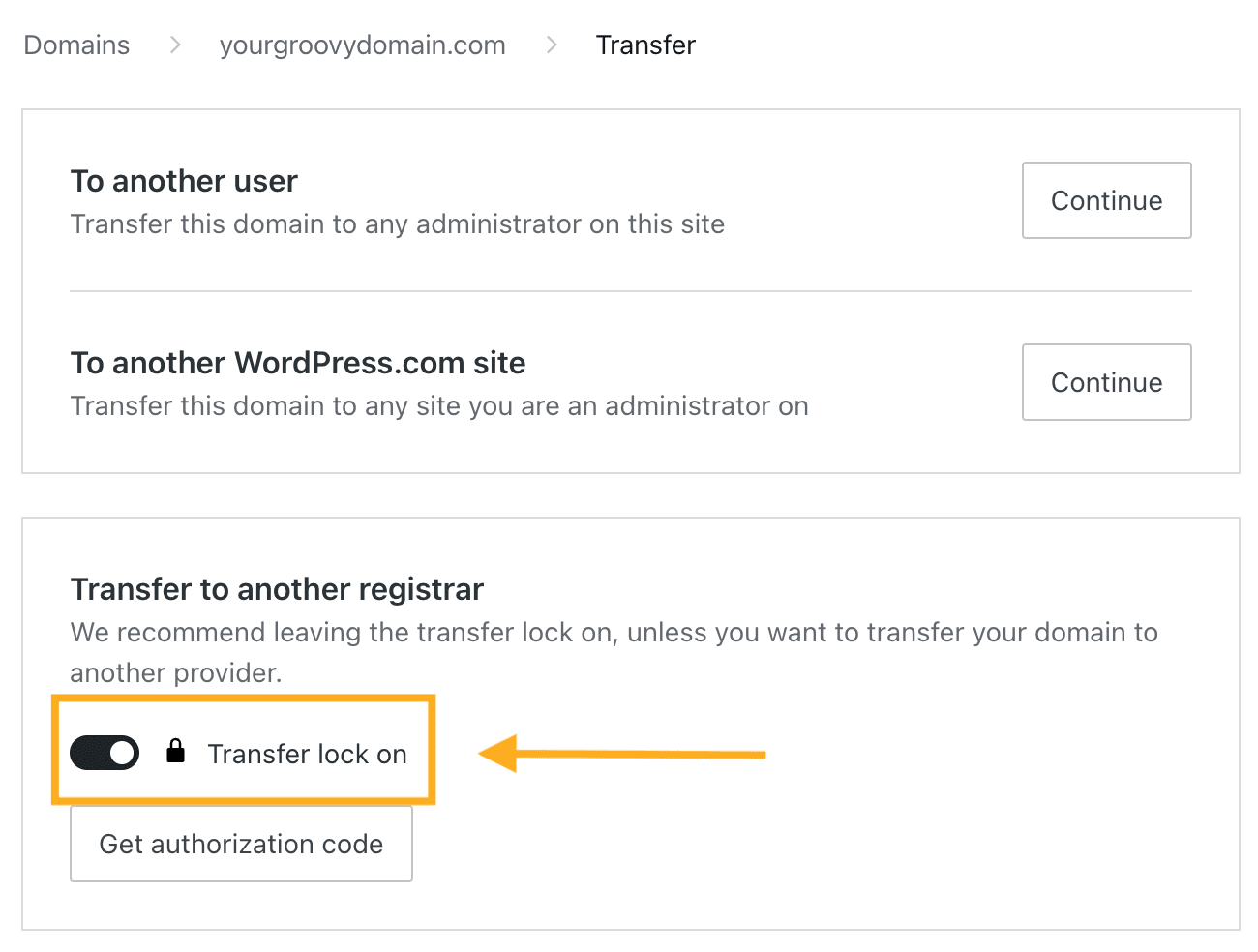Open Domains from the breadcrumb

(x=76, y=45)
